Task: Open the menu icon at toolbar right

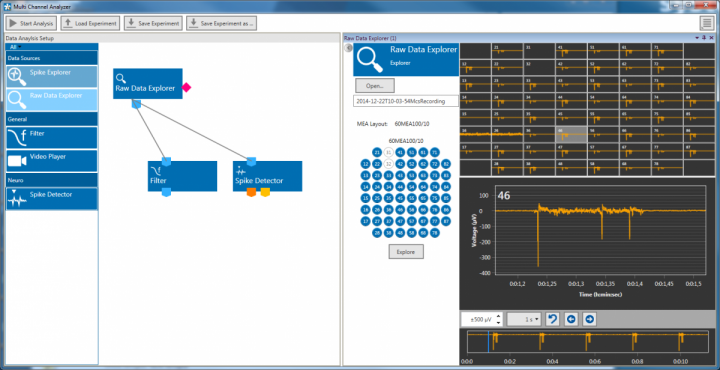Action: 706,23
